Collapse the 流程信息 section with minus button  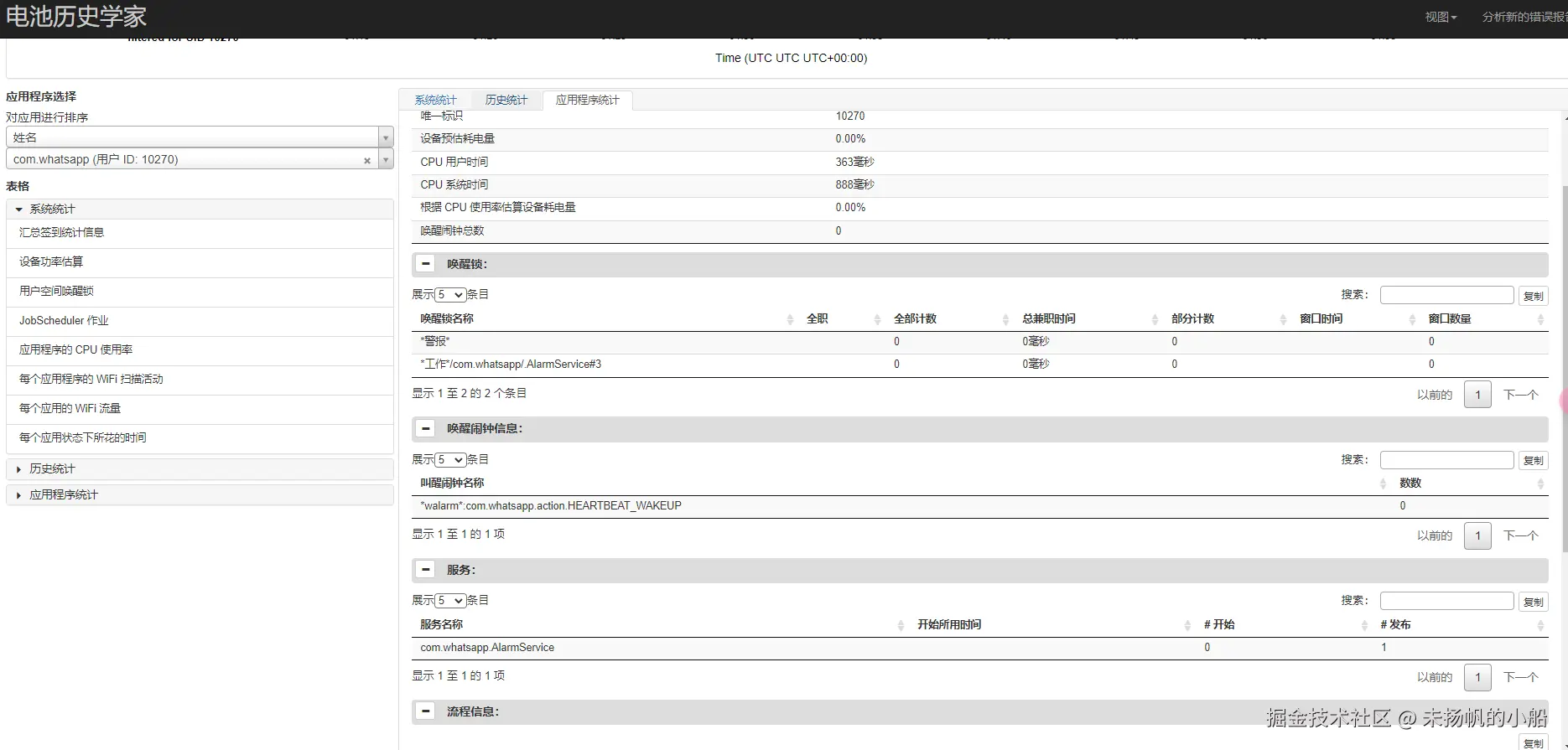[426, 711]
